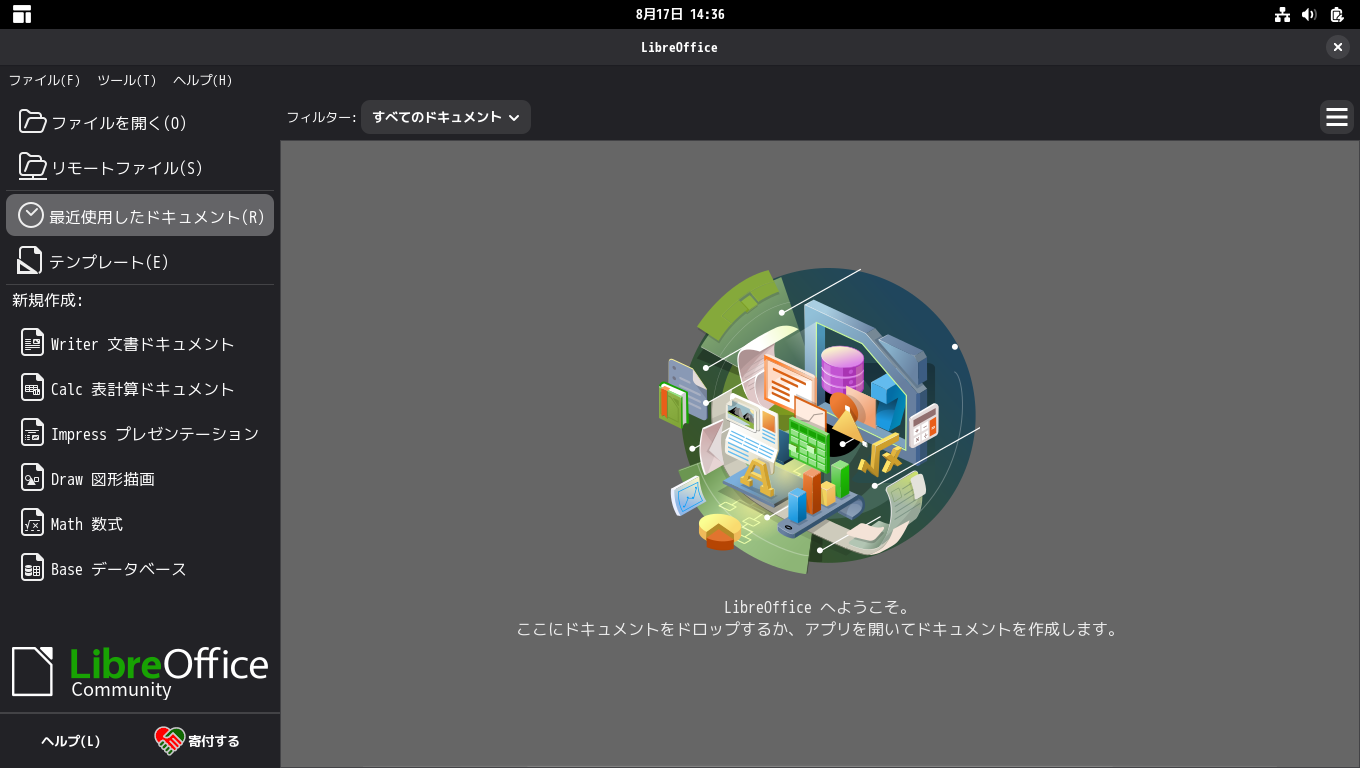Image resolution: width=1360 pixels, height=768 pixels.
Task: Open the ファイル(F) menu
Action: (44, 80)
